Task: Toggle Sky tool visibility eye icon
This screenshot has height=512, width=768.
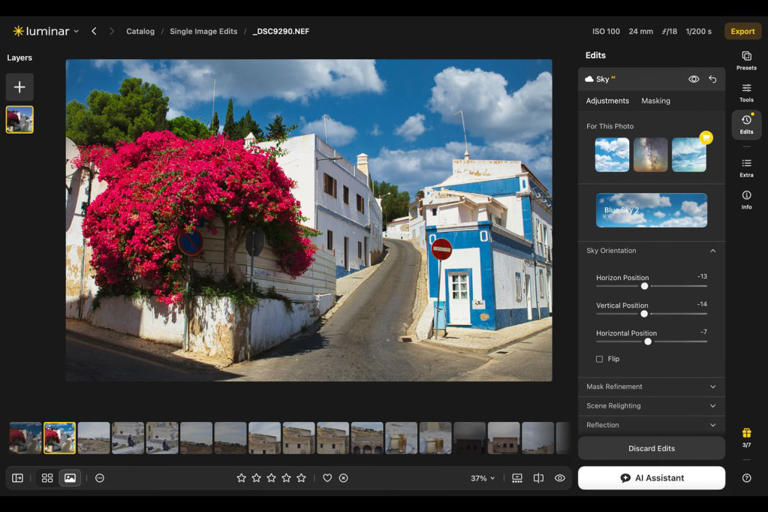Action: 694,79
